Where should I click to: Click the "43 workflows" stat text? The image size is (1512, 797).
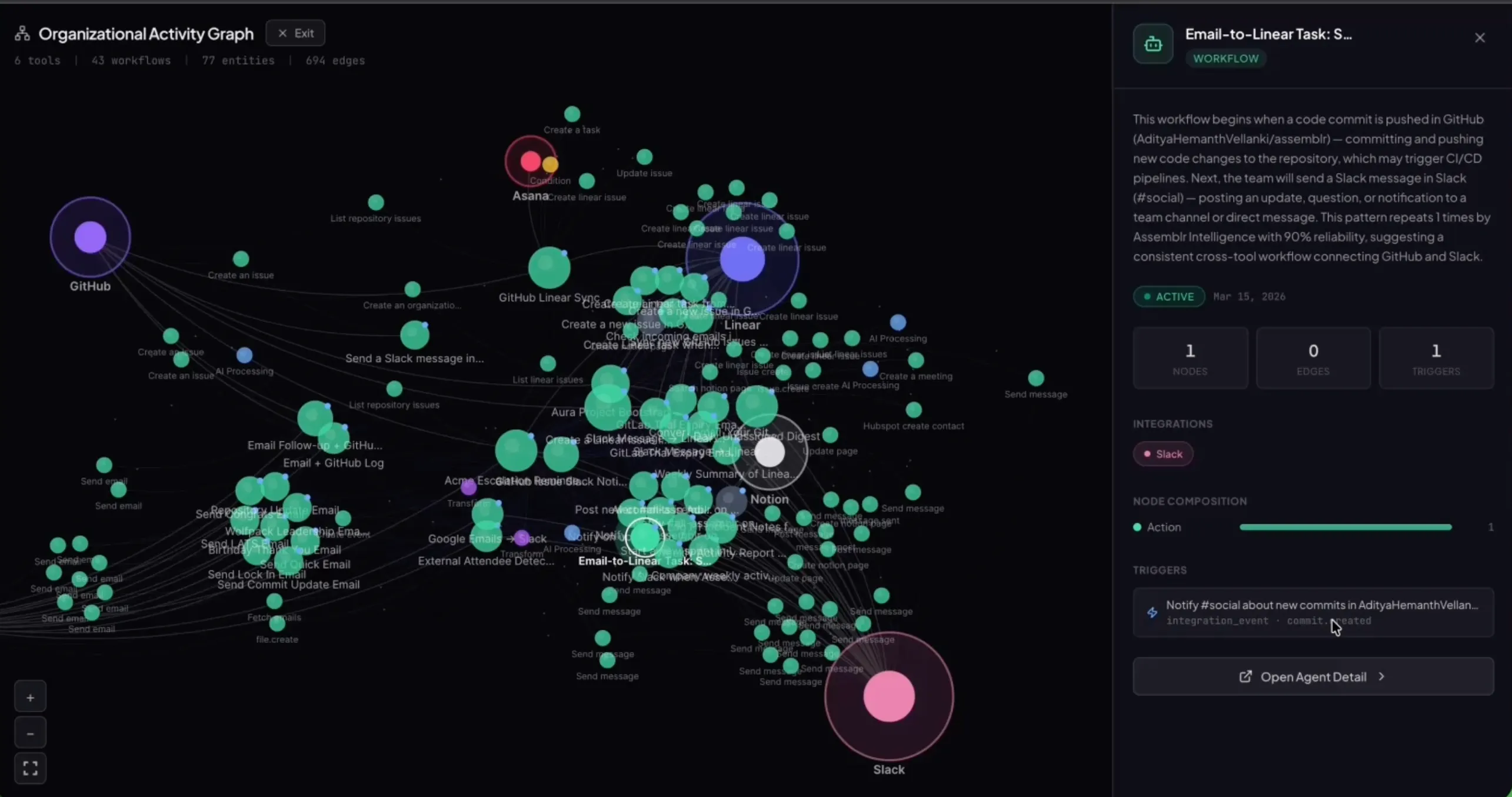pyautogui.click(x=131, y=61)
